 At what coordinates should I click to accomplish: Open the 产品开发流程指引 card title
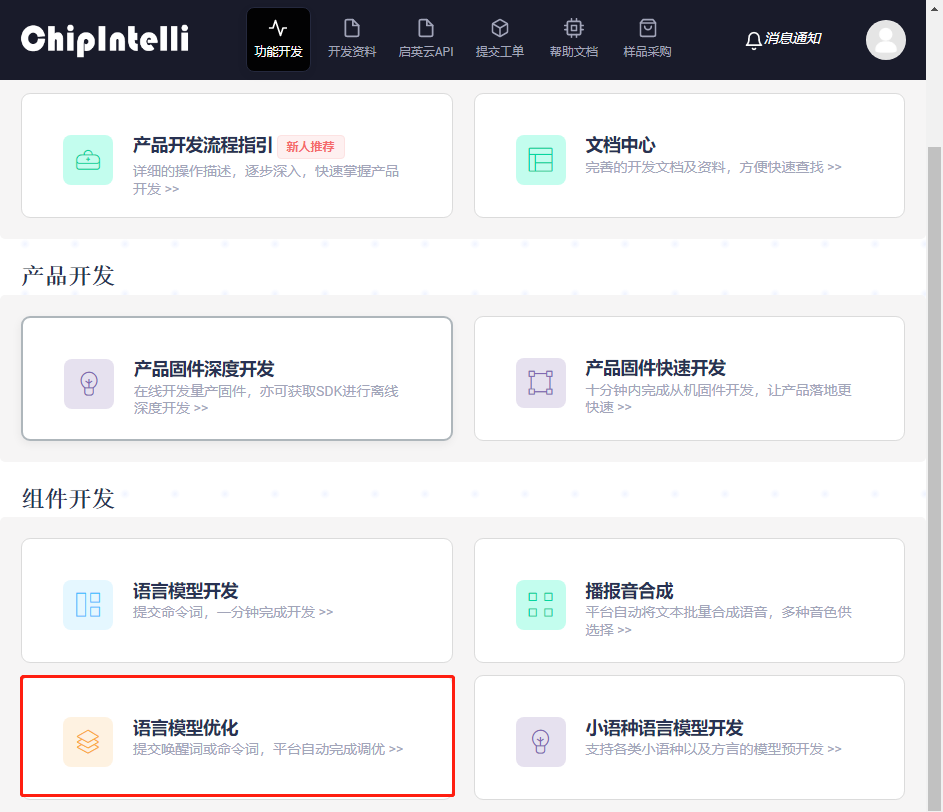pos(203,146)
